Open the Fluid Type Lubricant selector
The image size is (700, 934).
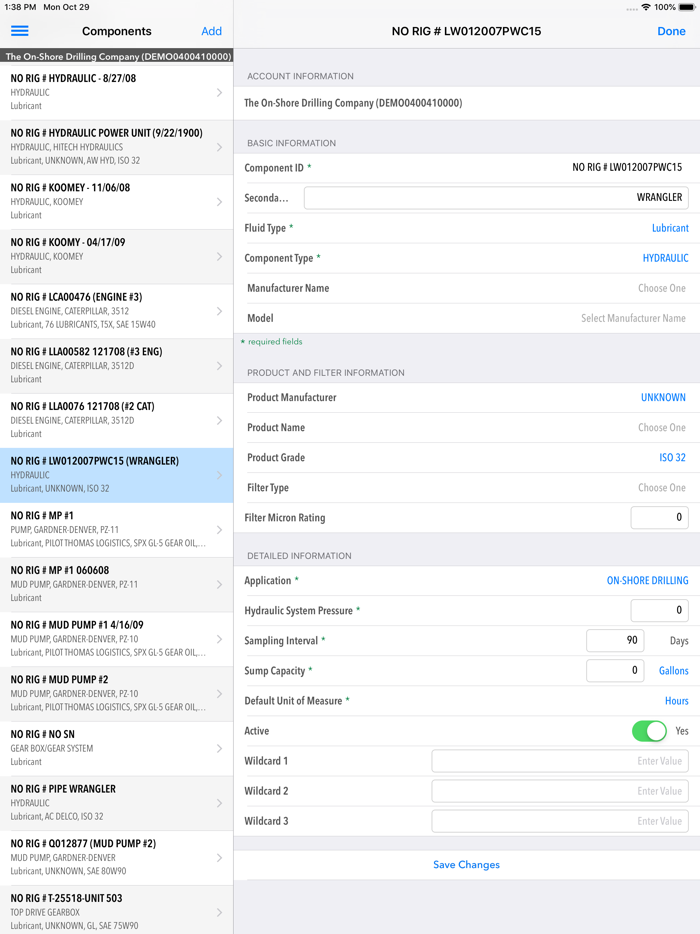click(x=669, y=228)
